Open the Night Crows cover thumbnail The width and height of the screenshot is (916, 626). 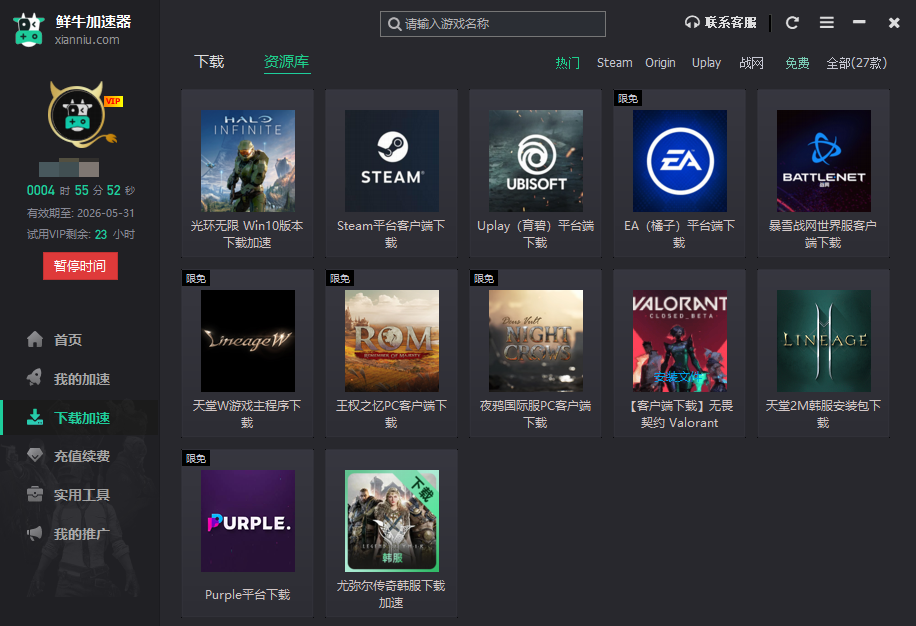click(536, 340)
